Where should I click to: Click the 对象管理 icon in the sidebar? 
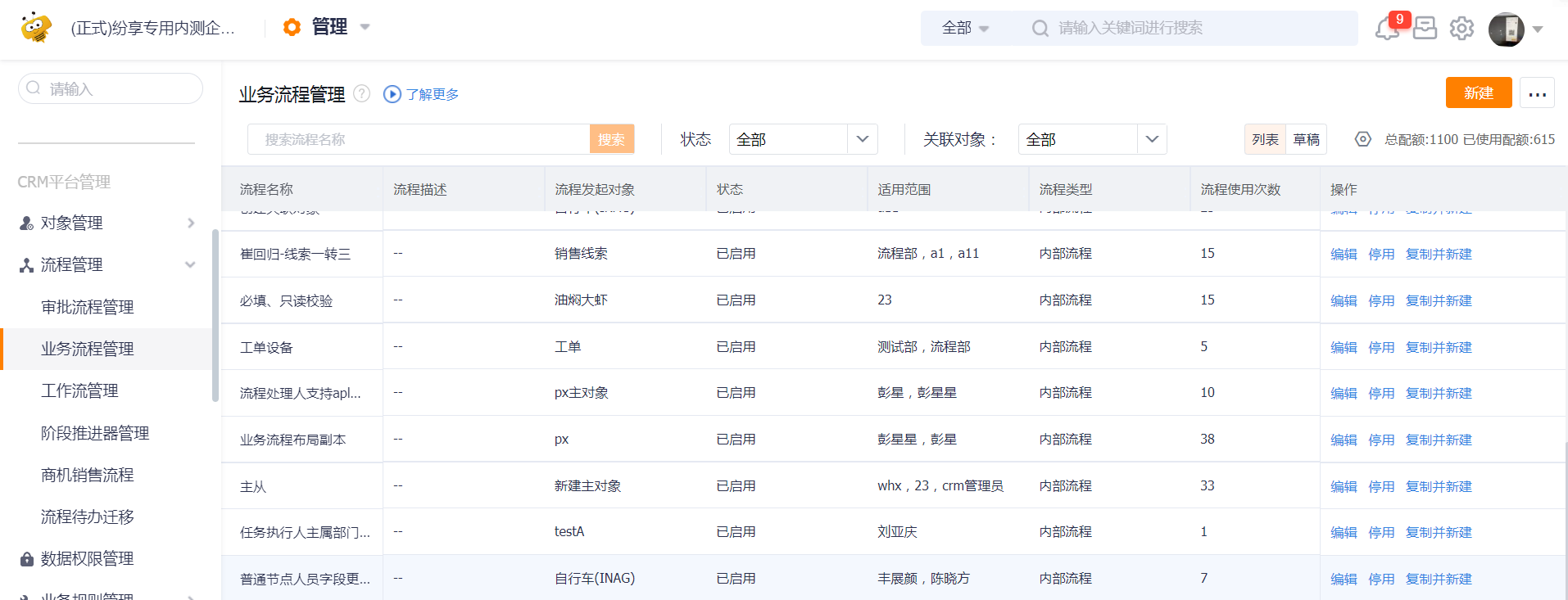pos(26,223)
